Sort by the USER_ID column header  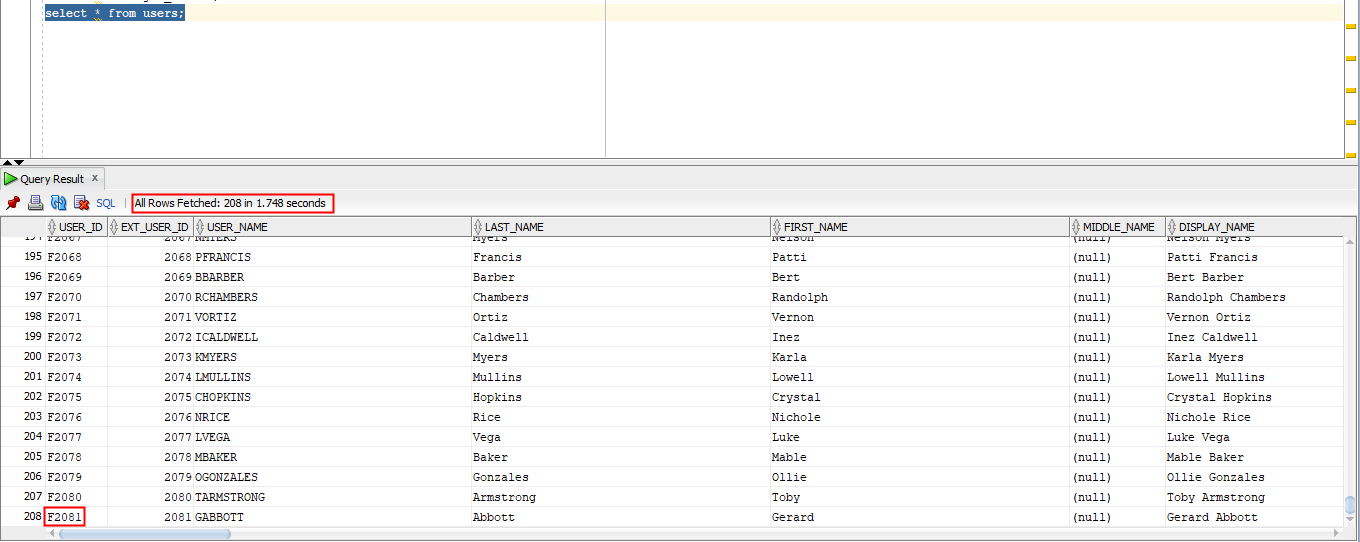[x=76, y=227]
